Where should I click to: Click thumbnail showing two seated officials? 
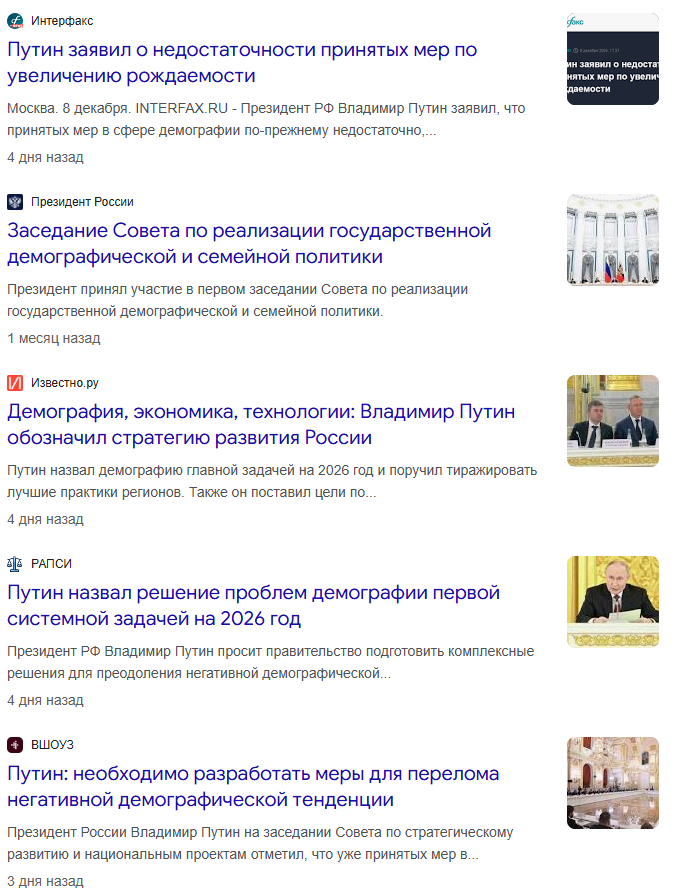613,421
